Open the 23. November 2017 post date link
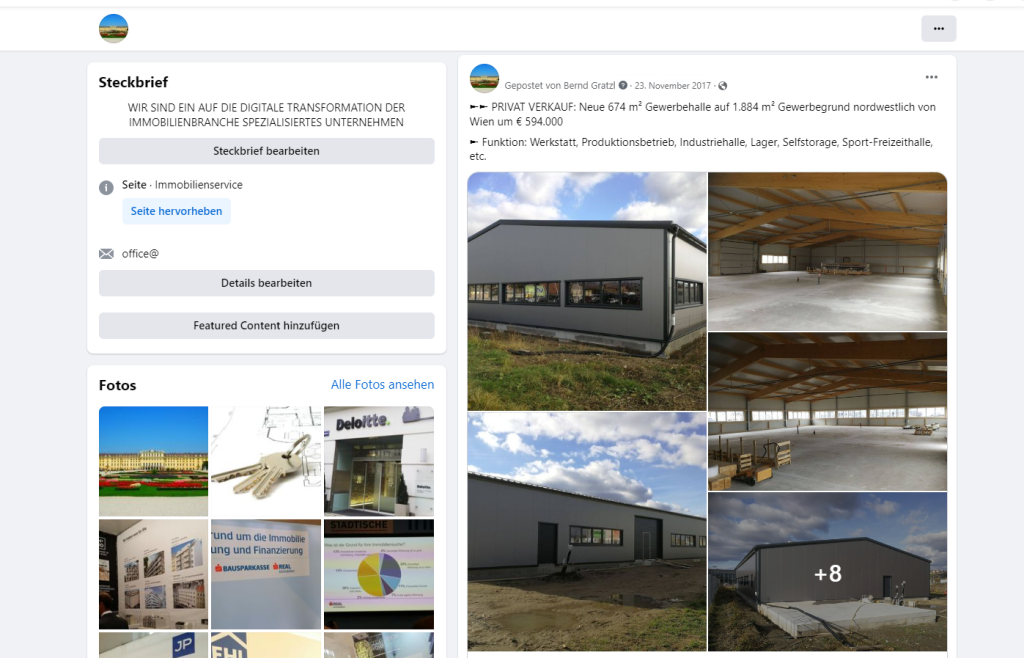Viewport: 1024px width, 658px height. tap(673, 86)
